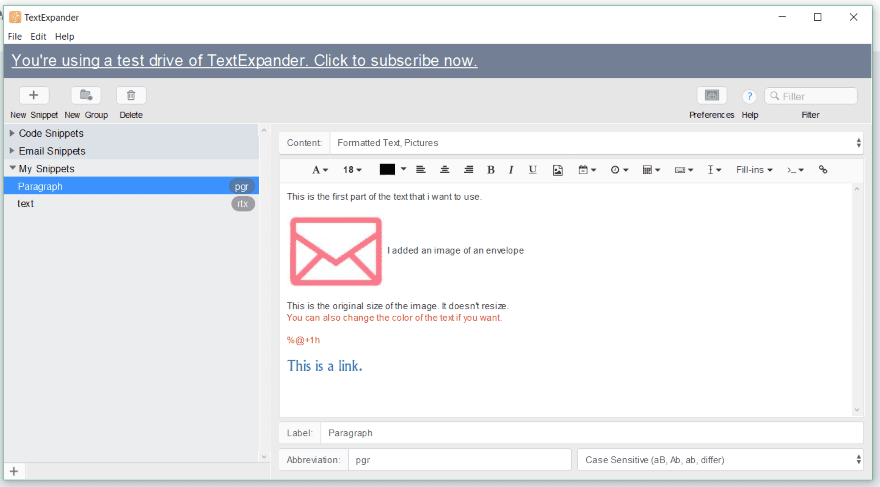Open the script snippet menu
This screenshot has height=487, width=880.
tap(795, 169)
